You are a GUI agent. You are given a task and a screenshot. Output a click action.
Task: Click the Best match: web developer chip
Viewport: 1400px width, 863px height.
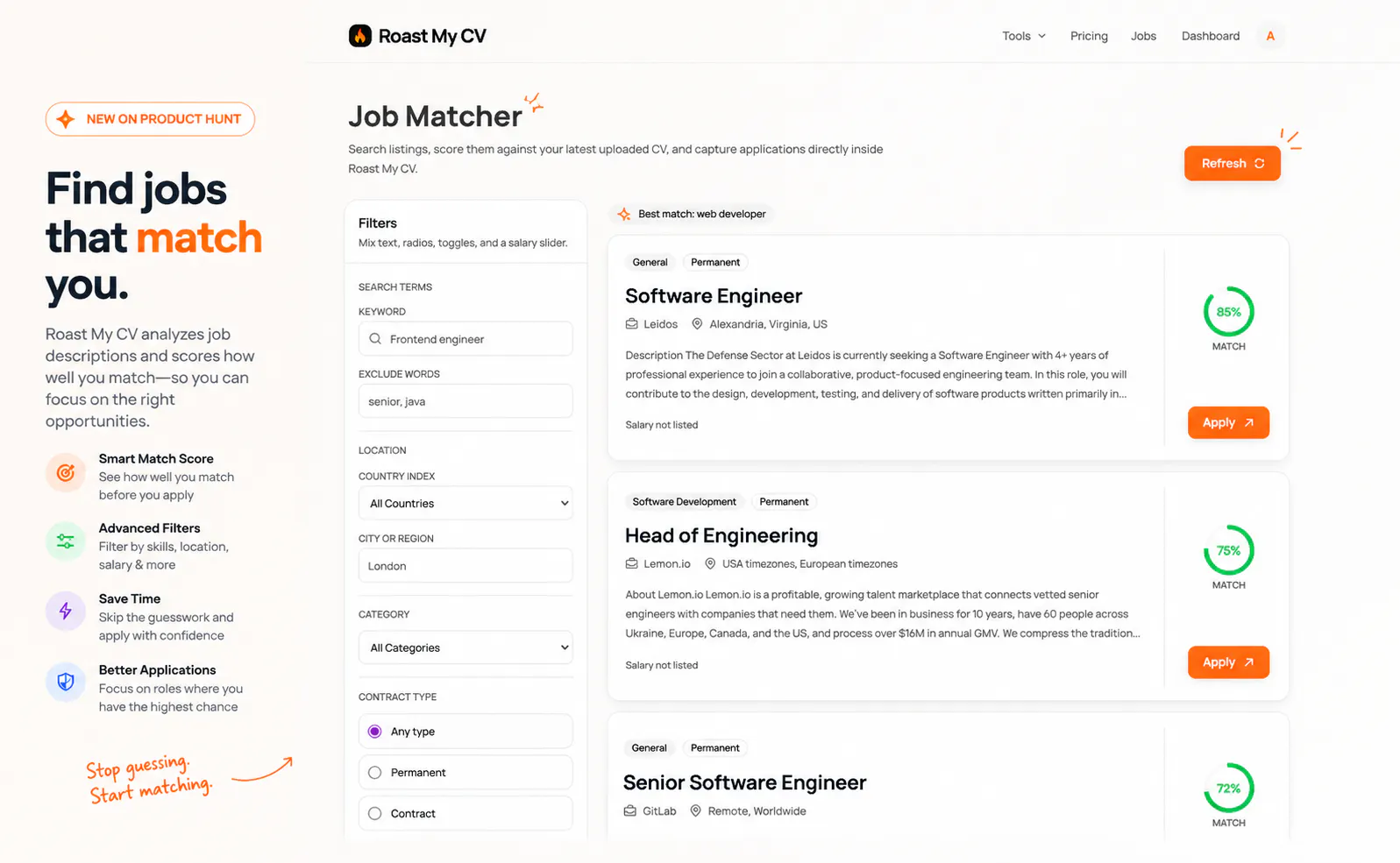point(691,214)
